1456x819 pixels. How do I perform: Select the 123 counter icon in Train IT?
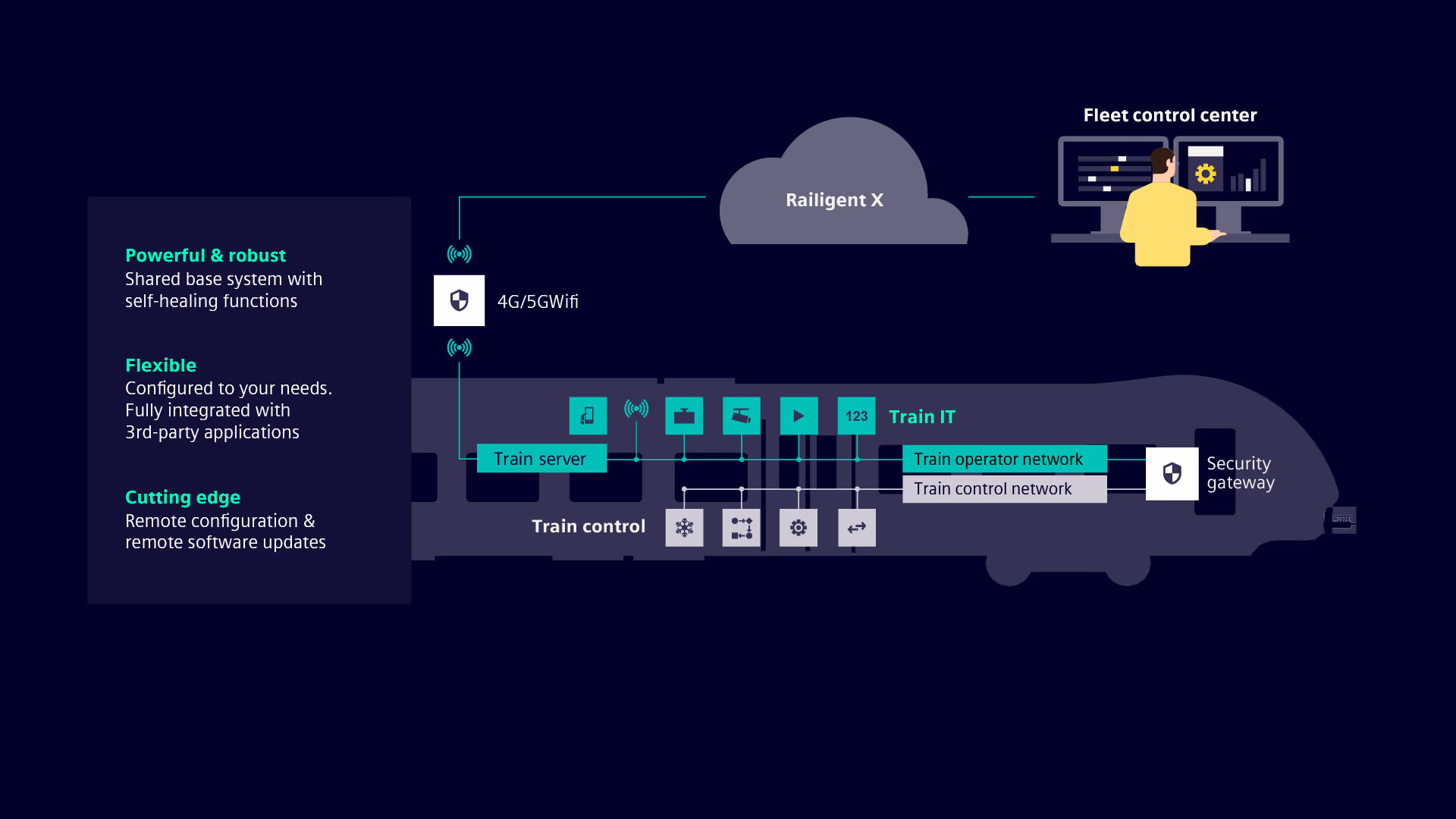tap(856, 416)
